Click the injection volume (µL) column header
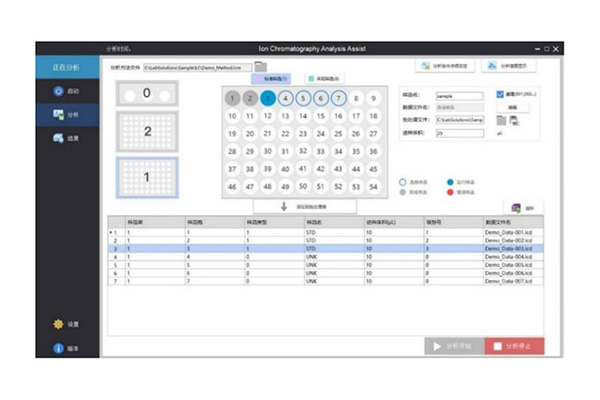Image resolution: width=600 pixels, height=400 pixels. pyautogui.click(x=394, y=222)
